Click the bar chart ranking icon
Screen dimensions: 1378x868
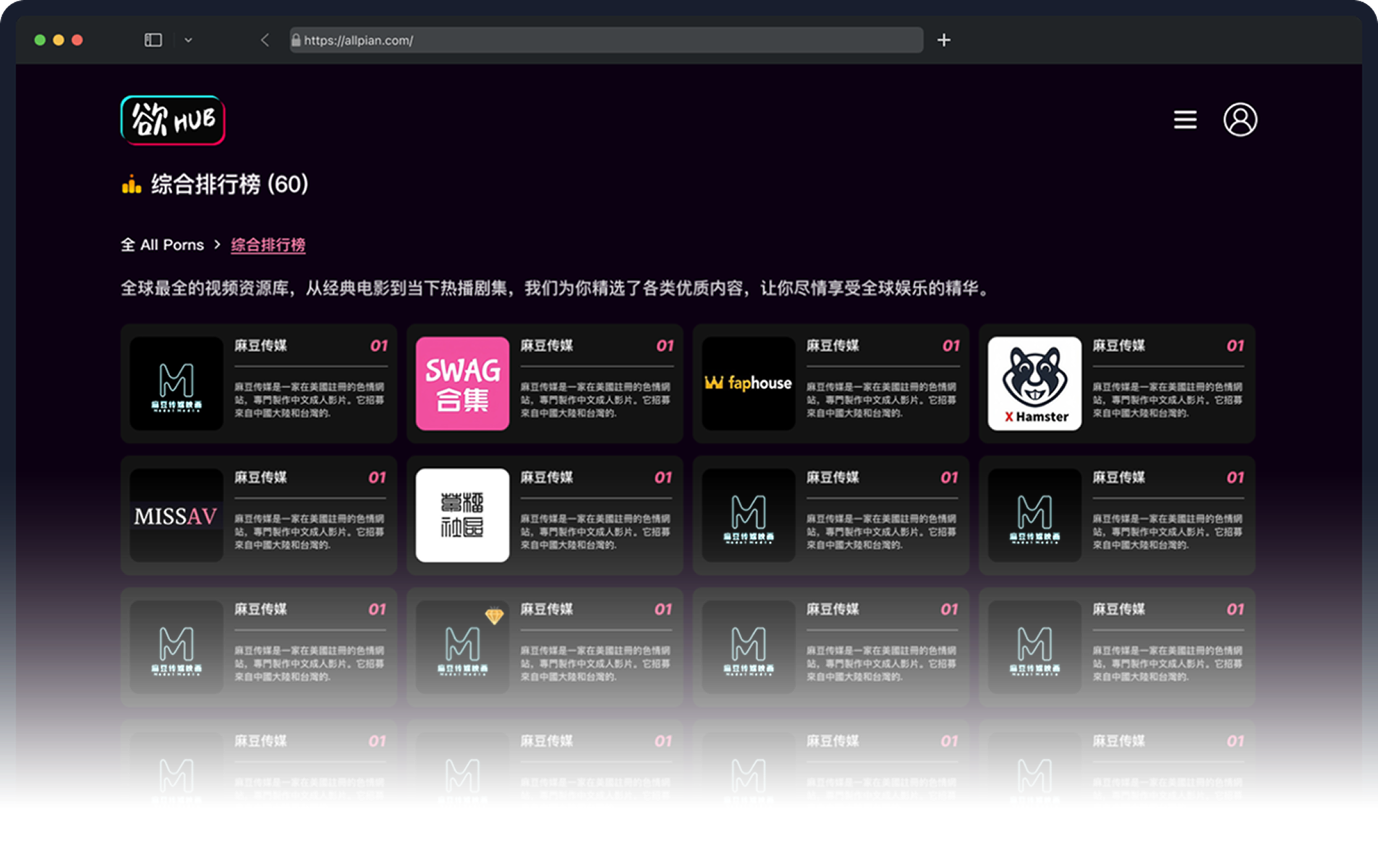131,185
